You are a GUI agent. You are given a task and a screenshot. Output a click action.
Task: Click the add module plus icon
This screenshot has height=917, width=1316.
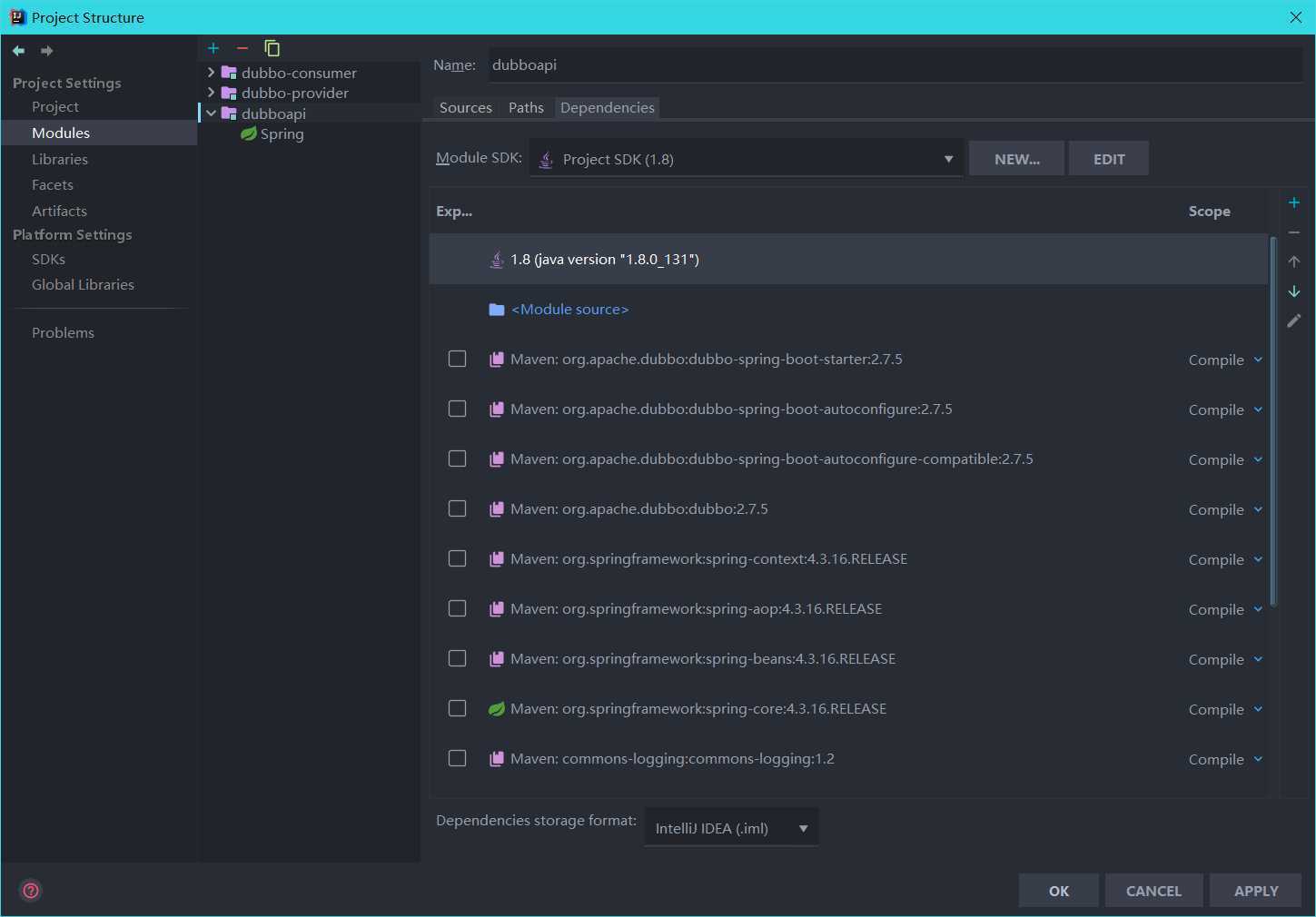click(x=213, y=48)
